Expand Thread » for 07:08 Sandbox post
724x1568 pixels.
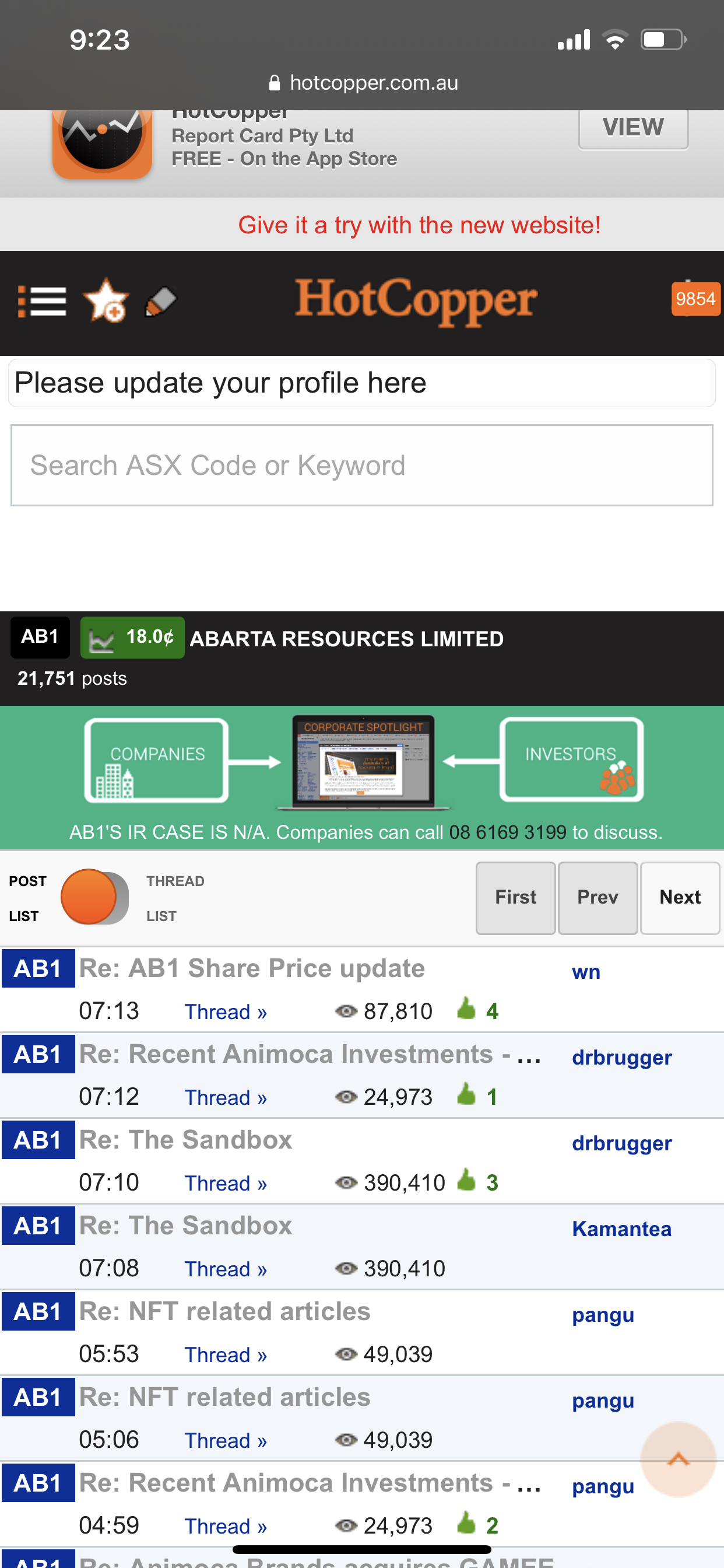226,1269
